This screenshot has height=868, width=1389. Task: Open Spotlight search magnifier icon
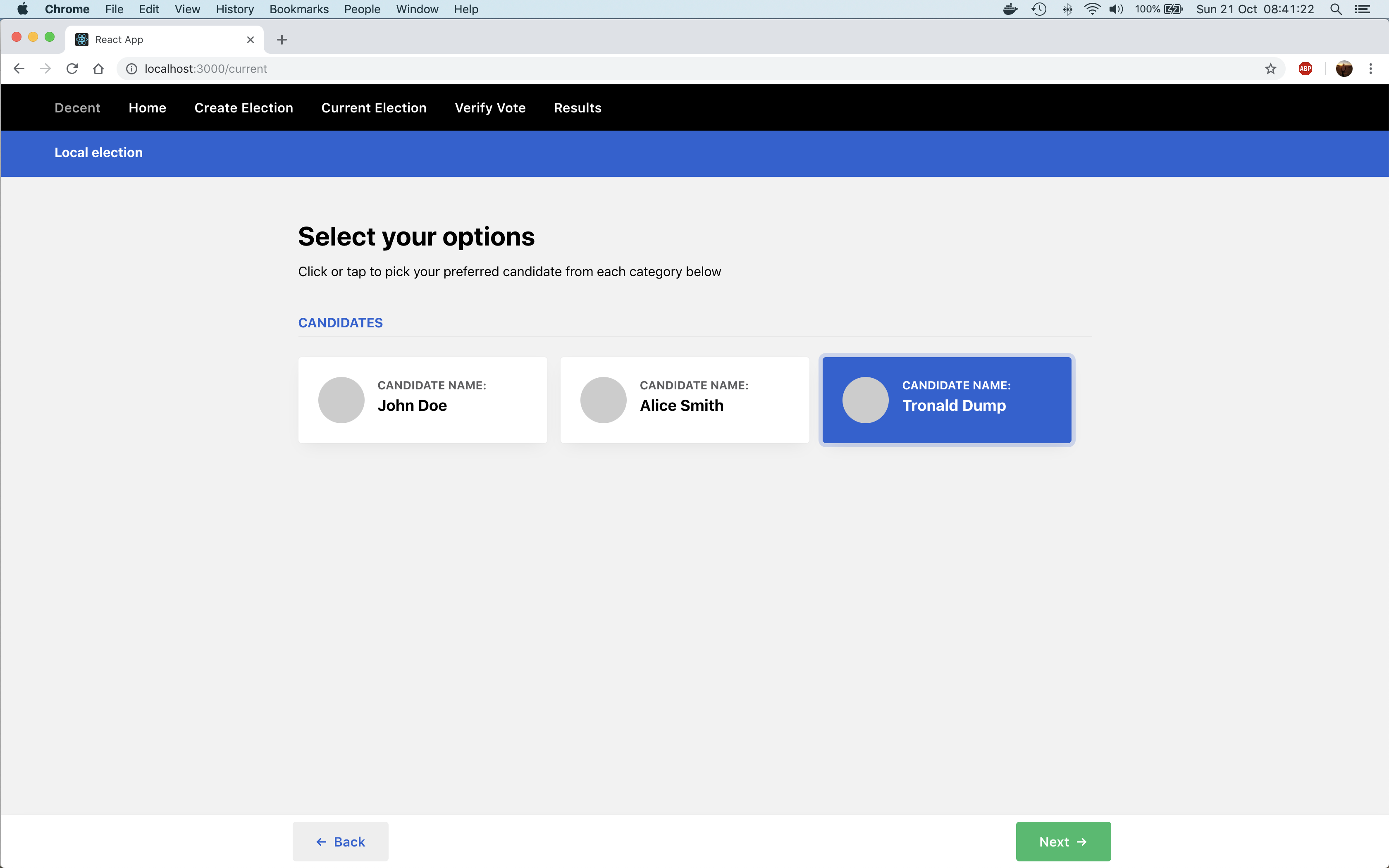1336,9
